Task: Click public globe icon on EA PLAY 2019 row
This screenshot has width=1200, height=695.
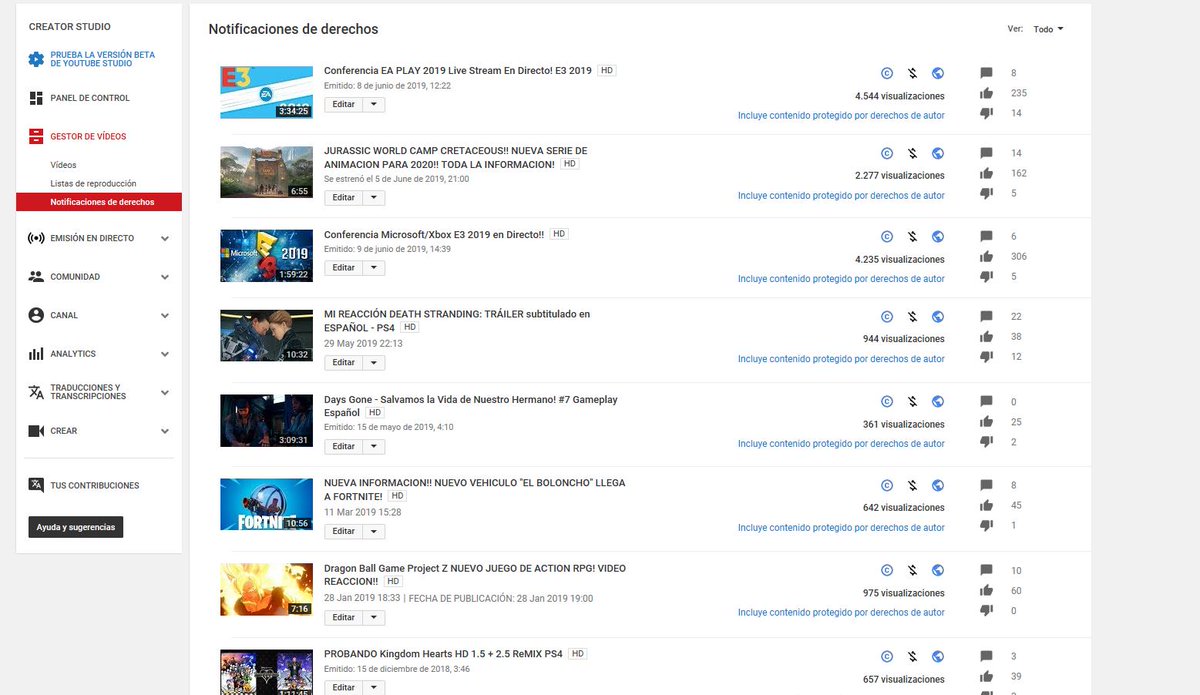Action: click(938, 73)
